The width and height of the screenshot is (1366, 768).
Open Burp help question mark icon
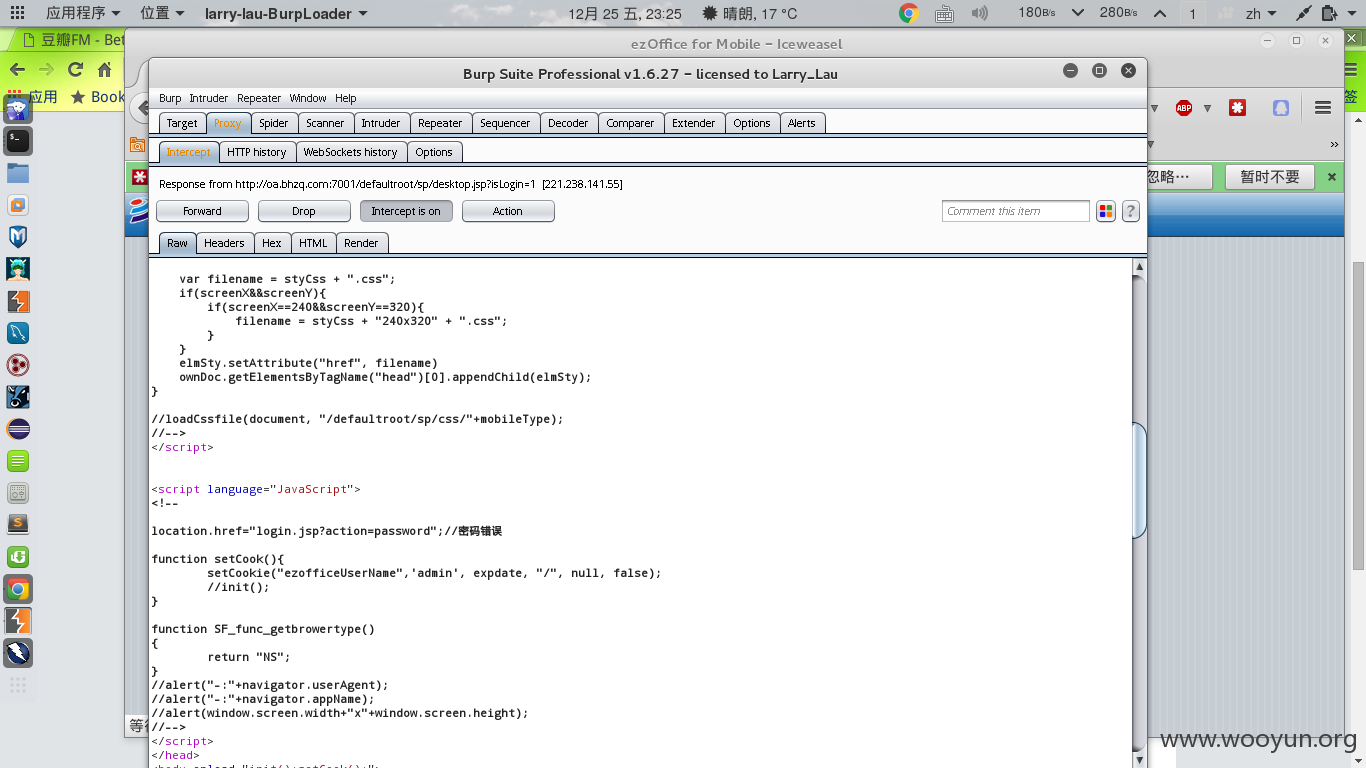click(x=1131, y=211)
